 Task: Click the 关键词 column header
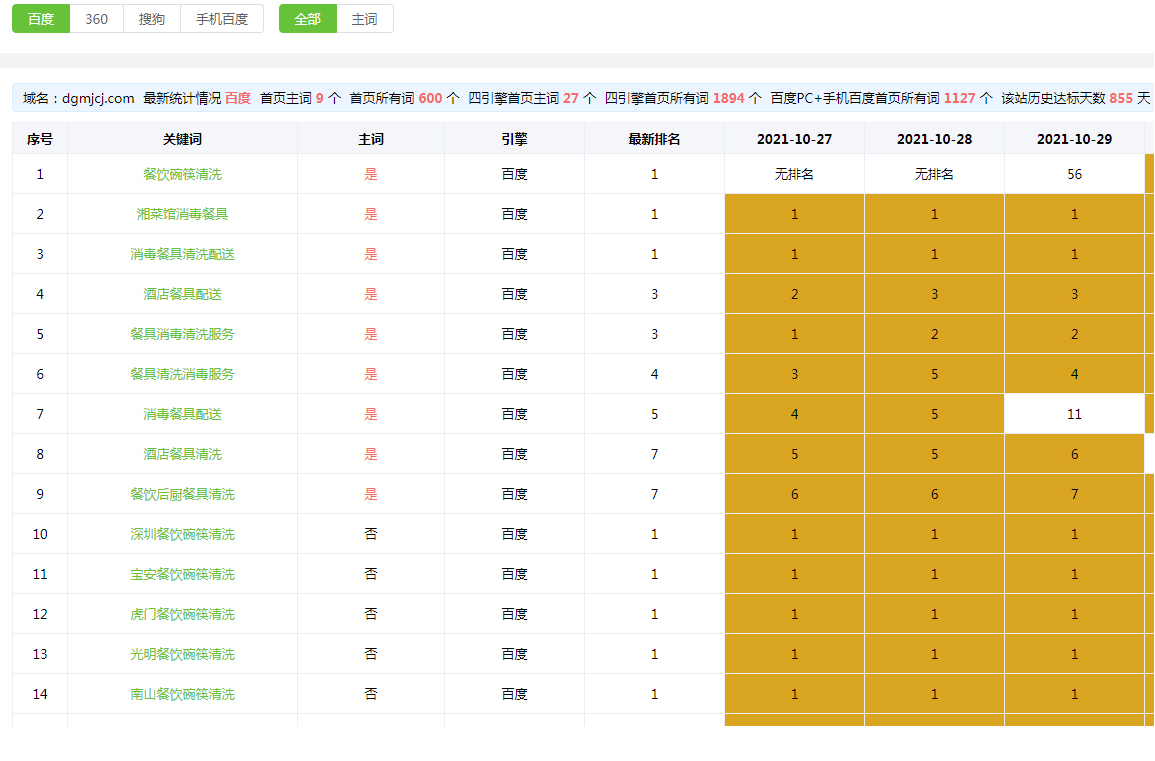(182, 139)
